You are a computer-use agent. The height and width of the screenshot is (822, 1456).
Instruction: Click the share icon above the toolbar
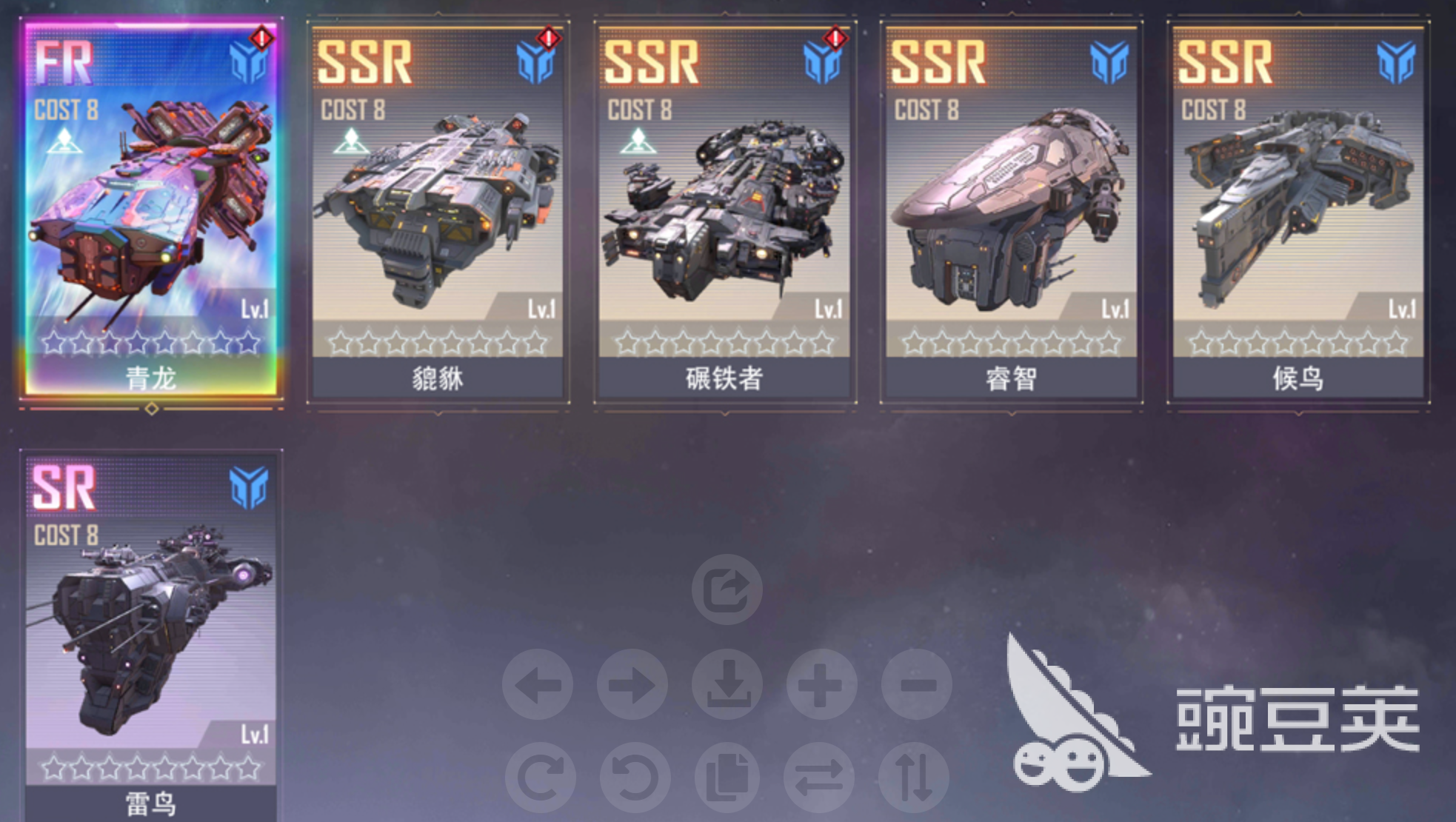pos(727,589)
